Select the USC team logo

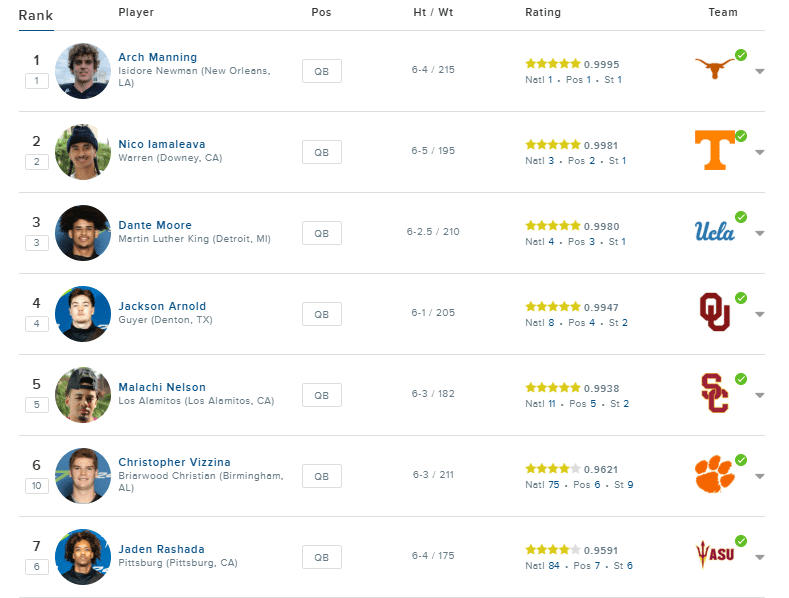(x=715, y=393)
